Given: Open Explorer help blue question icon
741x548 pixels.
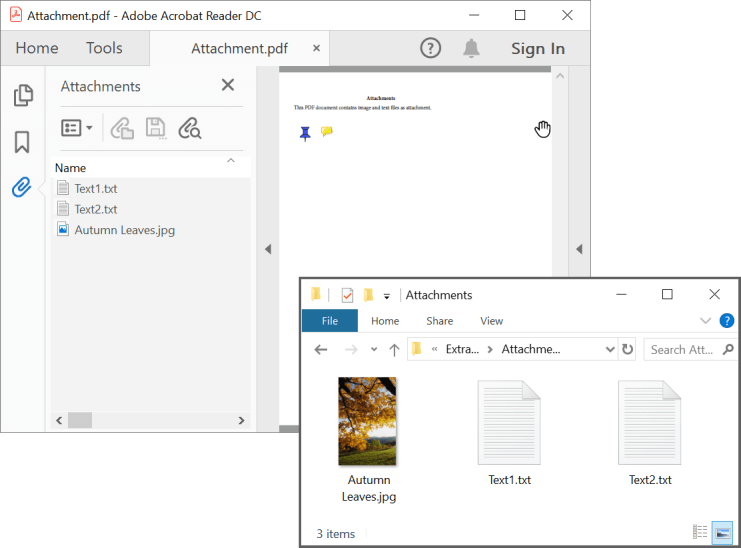Looking at the screenshot, I should [x=727, y=321].
